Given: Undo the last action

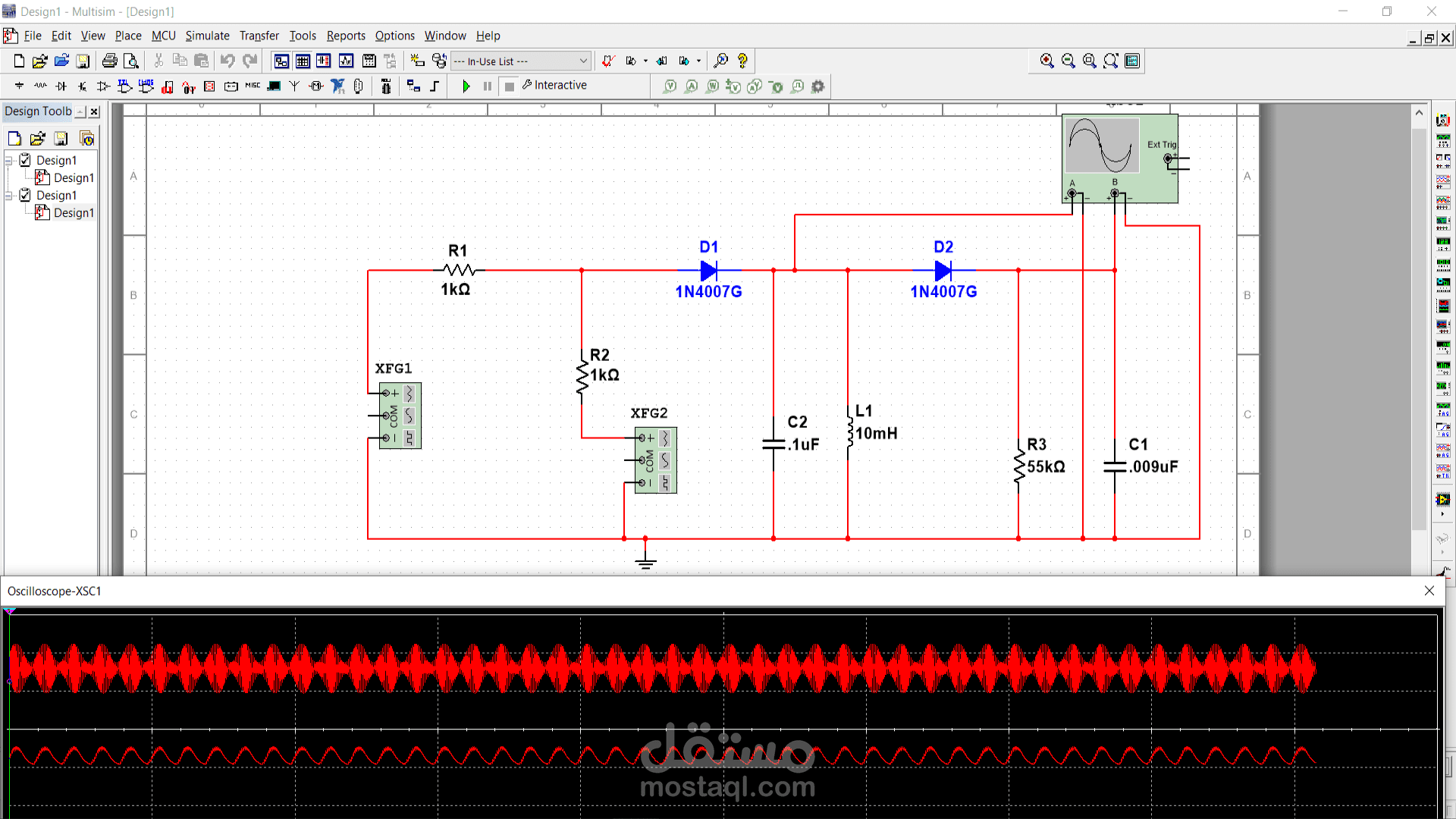Looking at the screenshot, I should 227,61.
